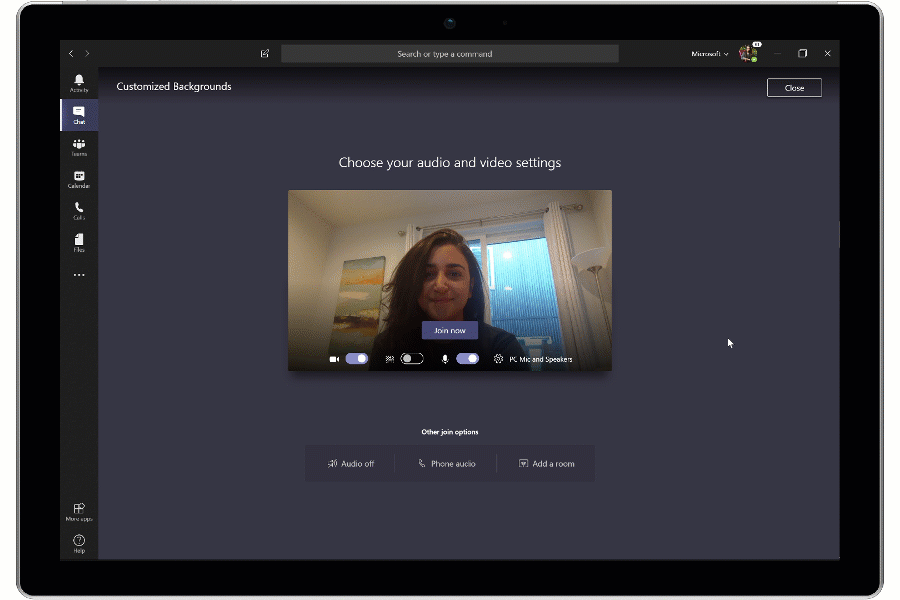Select the Calls icon
The height and width of the screenshot is (600, 900).
point(79,209)
